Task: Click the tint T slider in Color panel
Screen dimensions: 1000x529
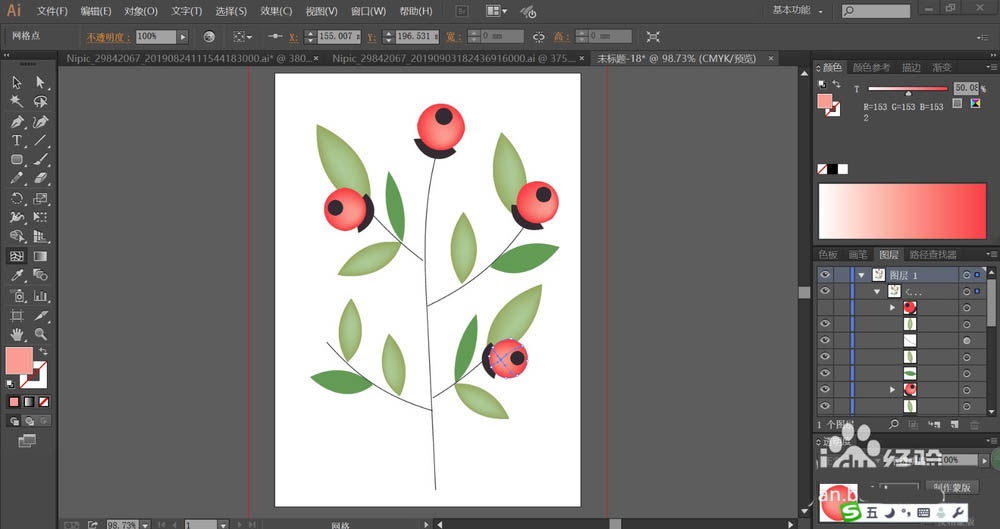Action: pos(908,89)
